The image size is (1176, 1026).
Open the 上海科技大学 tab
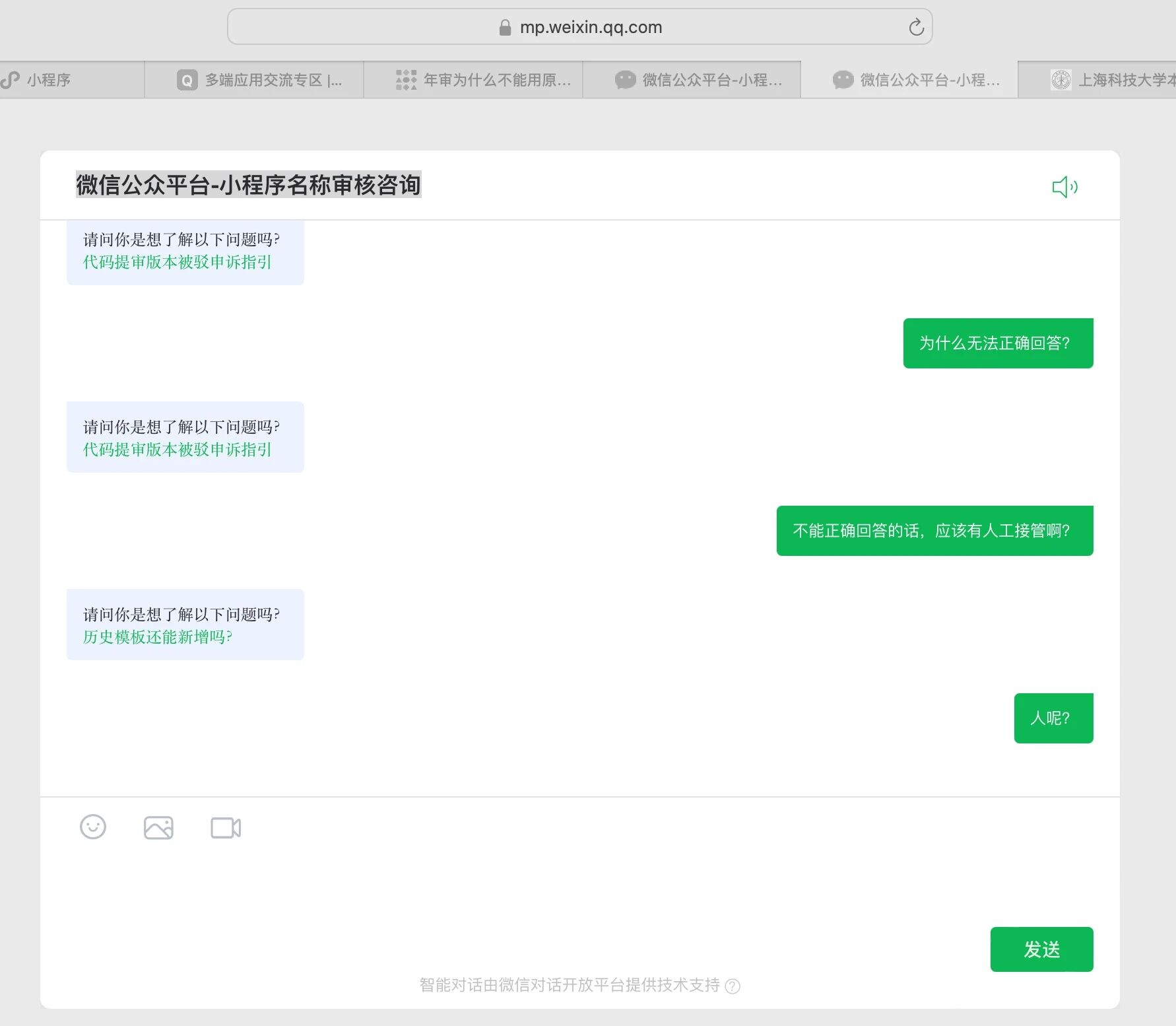click(1097, 80)
